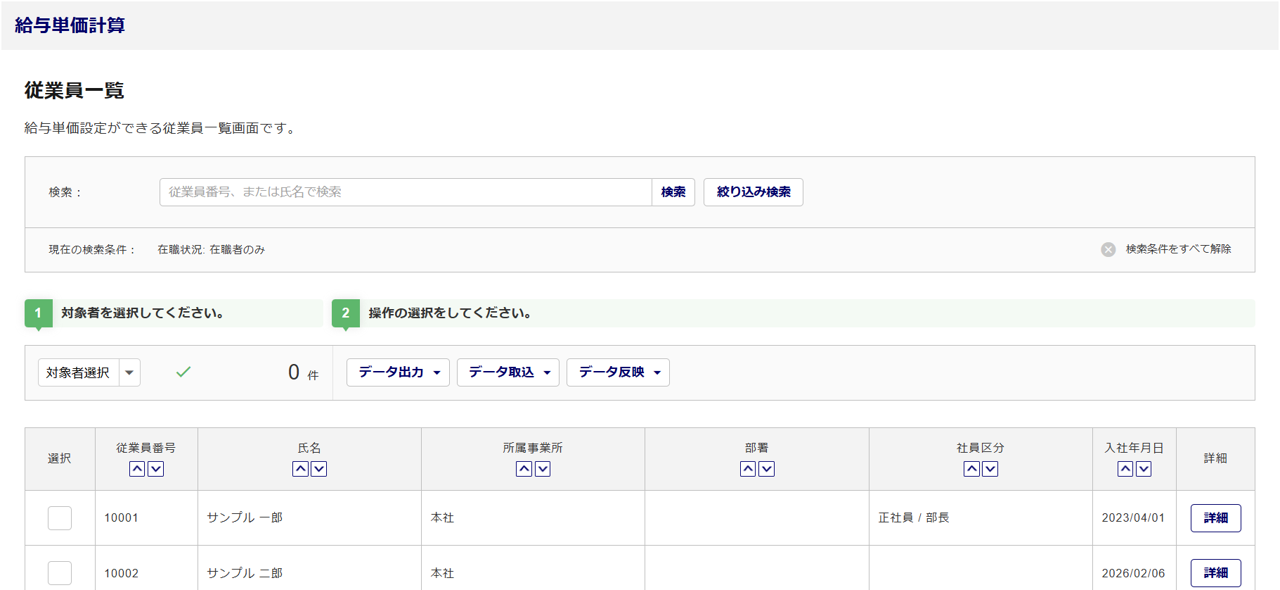Sort 社員区分 column descending
This screenshot has width=1280, height=590.
point(990,469)
